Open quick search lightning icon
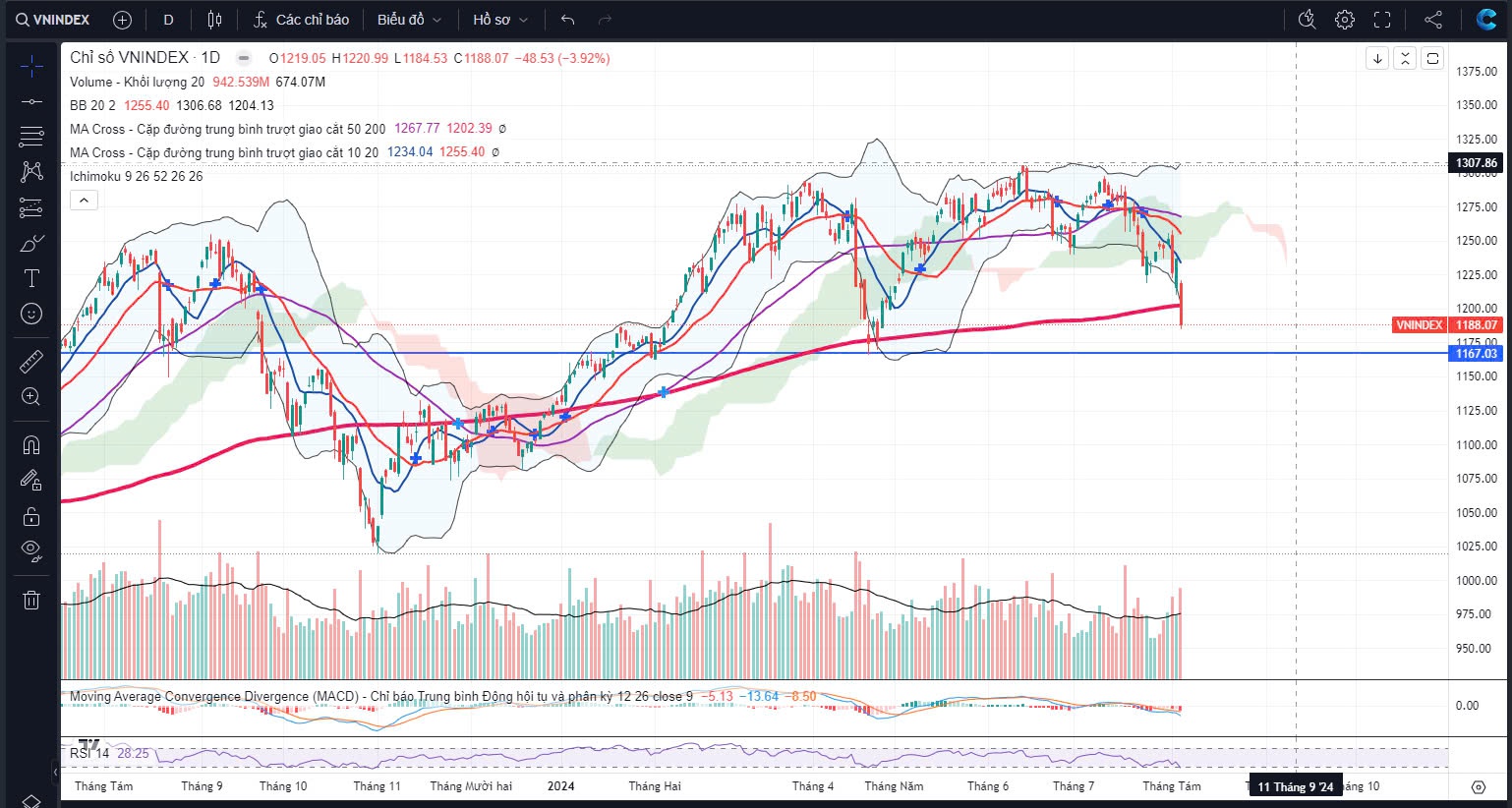1512x808 pixels. [x=1307, y=20]
